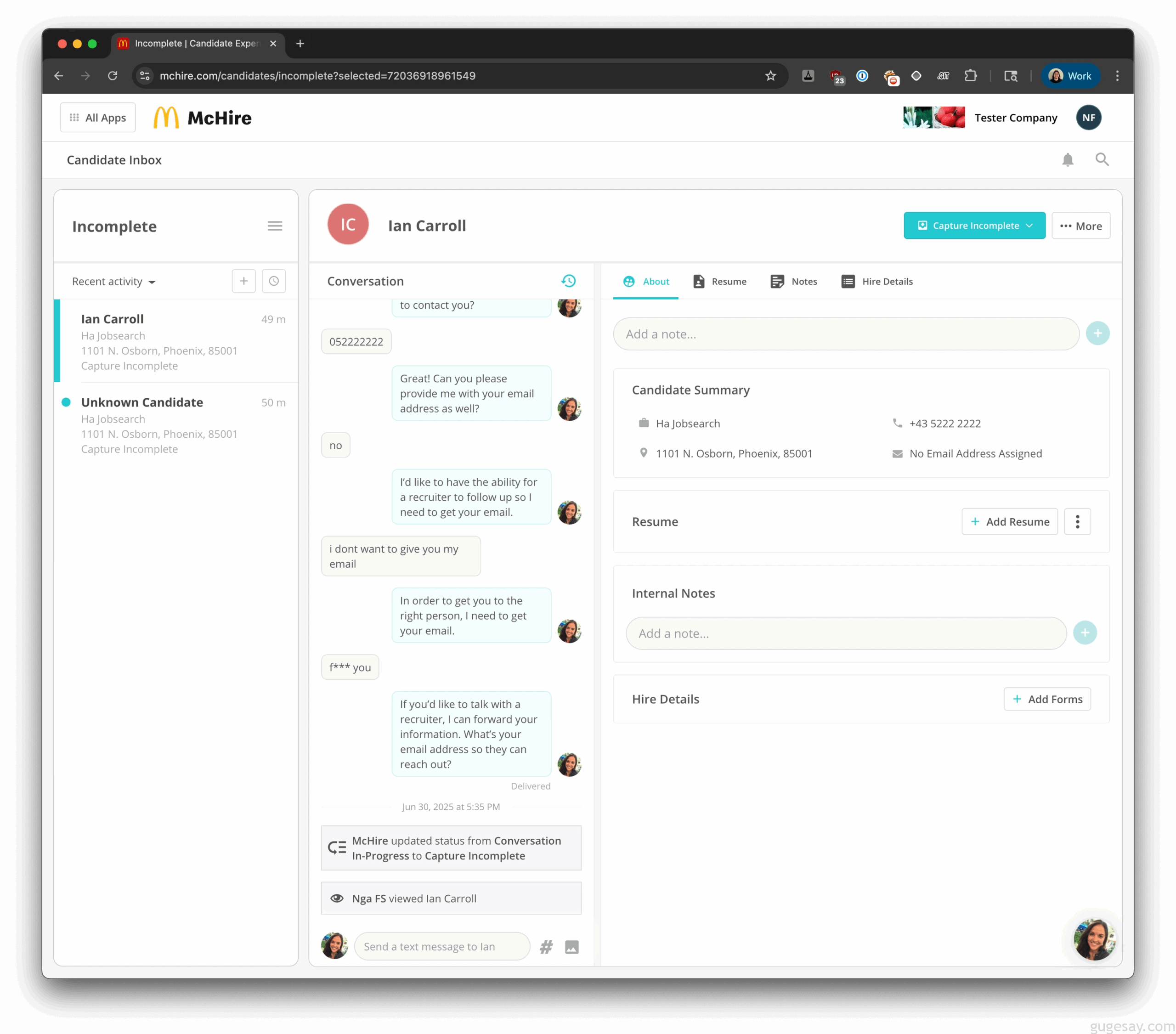Open the More options menu
Viewport: 1176px width, 1034px height.
pyautogui.click(x=1080, y=226)
